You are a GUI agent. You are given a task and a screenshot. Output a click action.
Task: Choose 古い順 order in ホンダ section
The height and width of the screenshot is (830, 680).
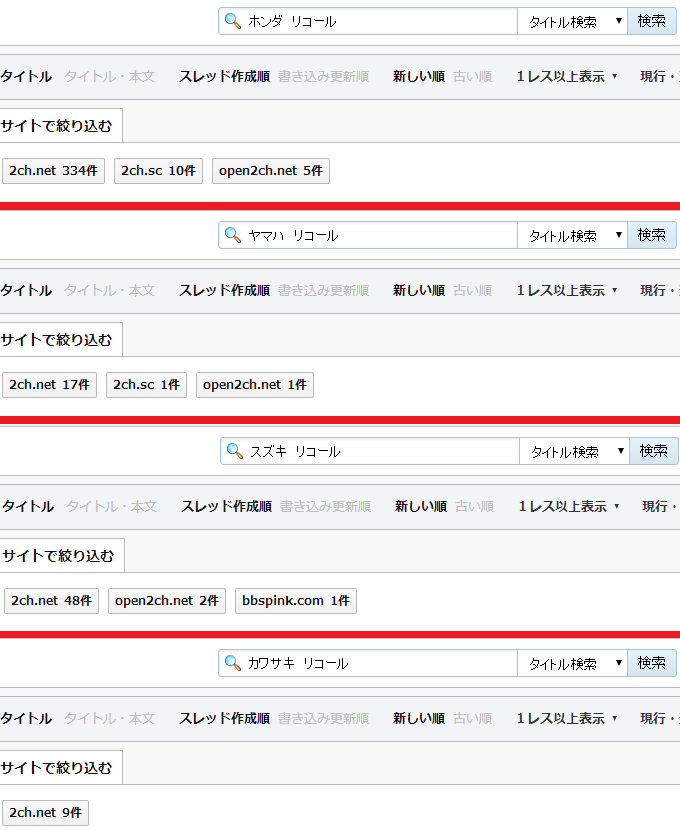tap(473, 76)
